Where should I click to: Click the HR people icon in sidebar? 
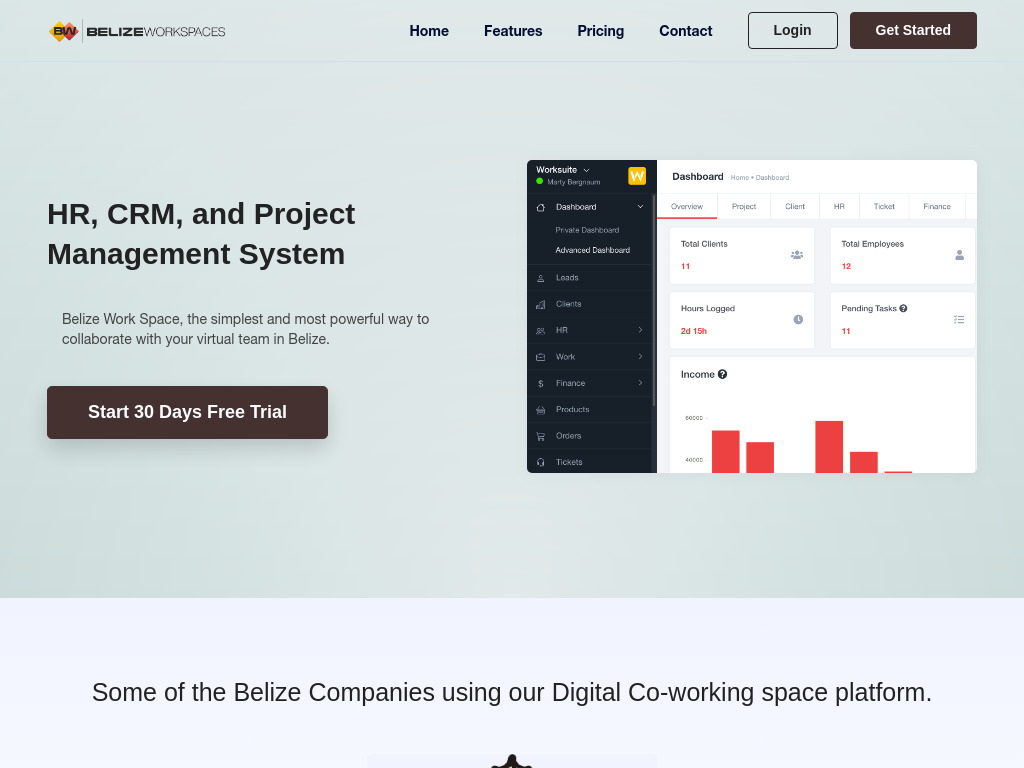(541, 331)
